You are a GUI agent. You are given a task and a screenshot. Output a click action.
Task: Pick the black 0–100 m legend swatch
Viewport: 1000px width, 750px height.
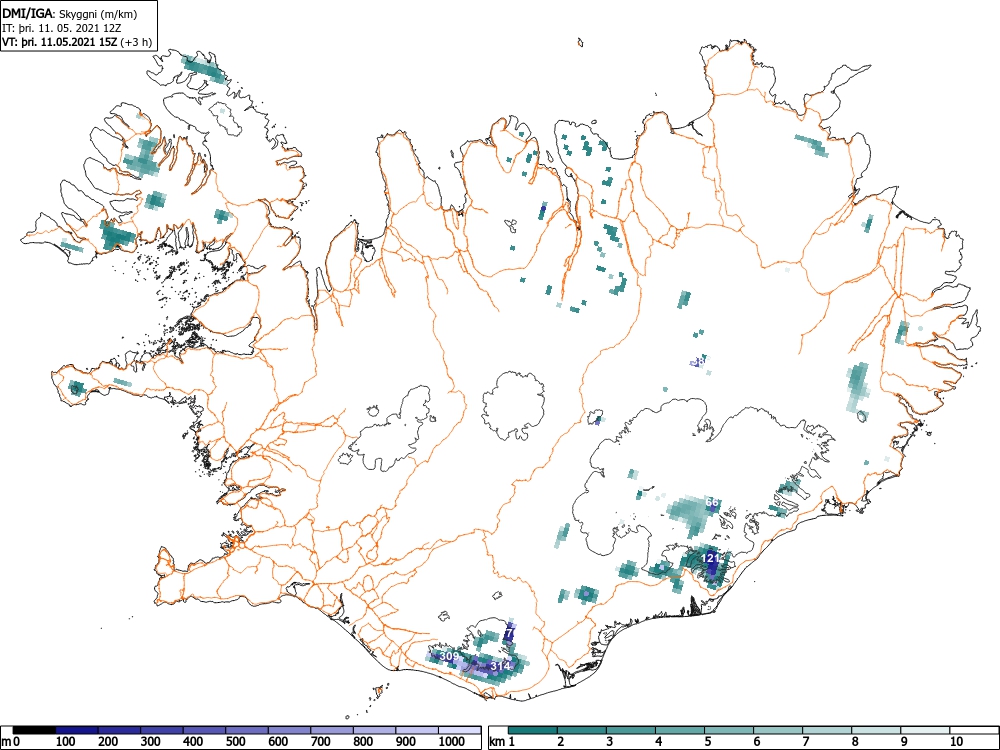coord(34,730)
